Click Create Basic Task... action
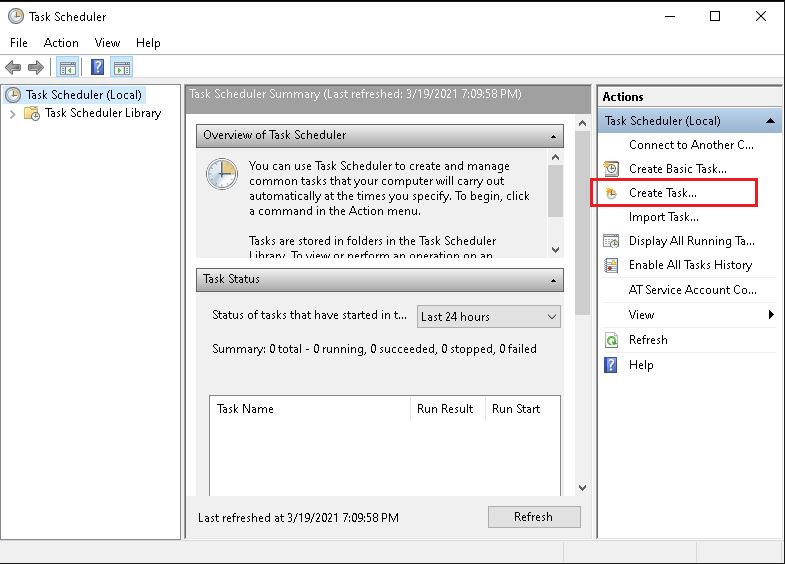Screen dimensions: 785x564 click(678, 169)
